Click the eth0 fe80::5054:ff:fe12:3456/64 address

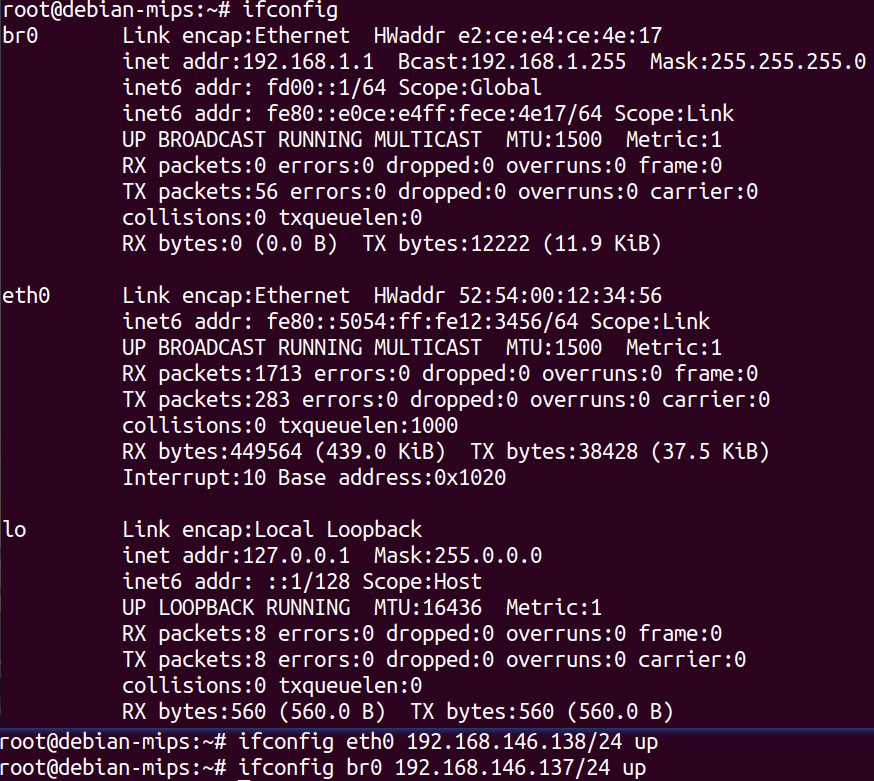coord(422,322)
